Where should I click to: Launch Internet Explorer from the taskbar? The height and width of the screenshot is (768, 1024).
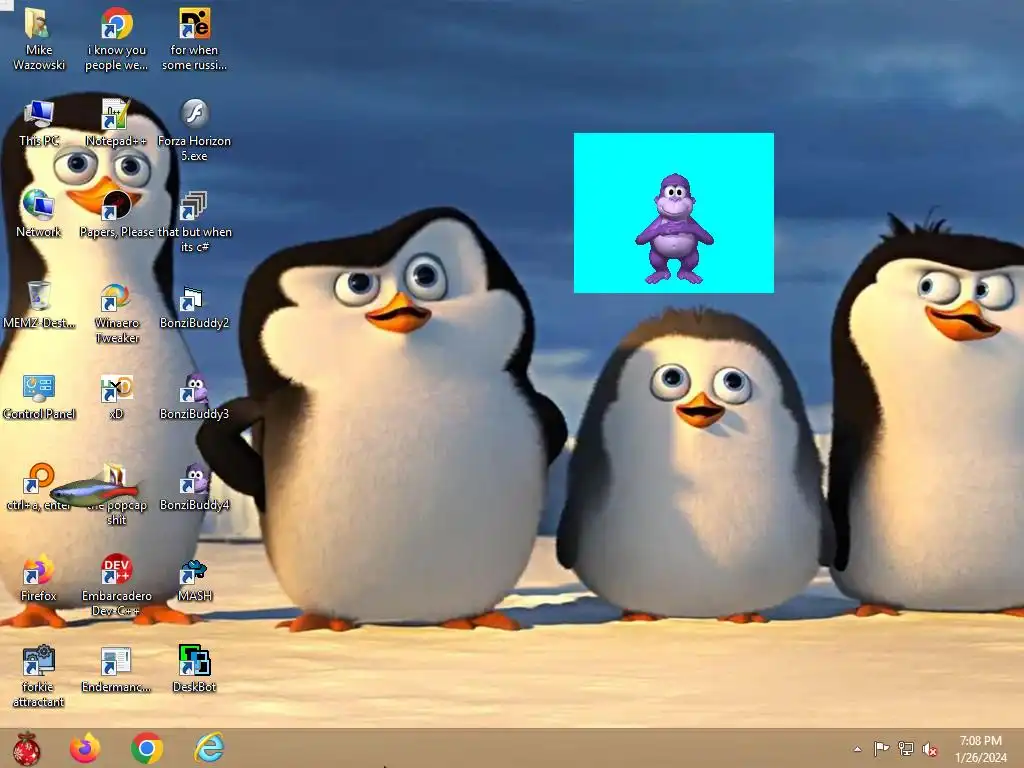[209, 748]
